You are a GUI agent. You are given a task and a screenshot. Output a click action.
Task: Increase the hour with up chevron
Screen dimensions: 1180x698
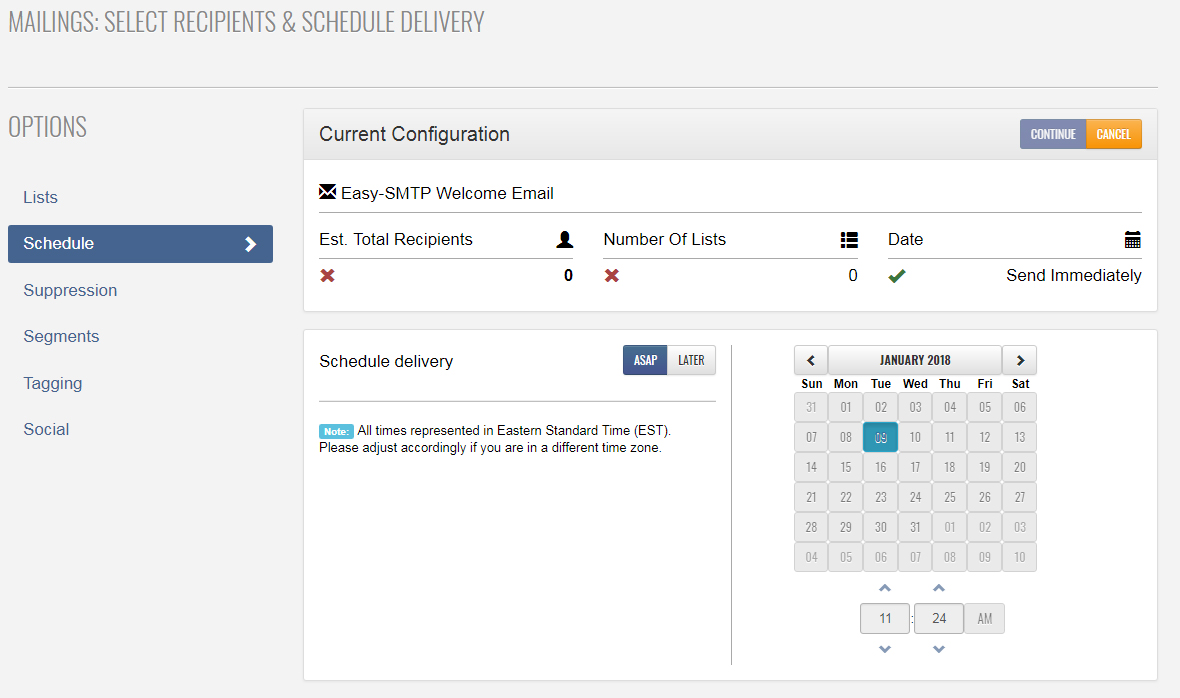tap(885, 588)
